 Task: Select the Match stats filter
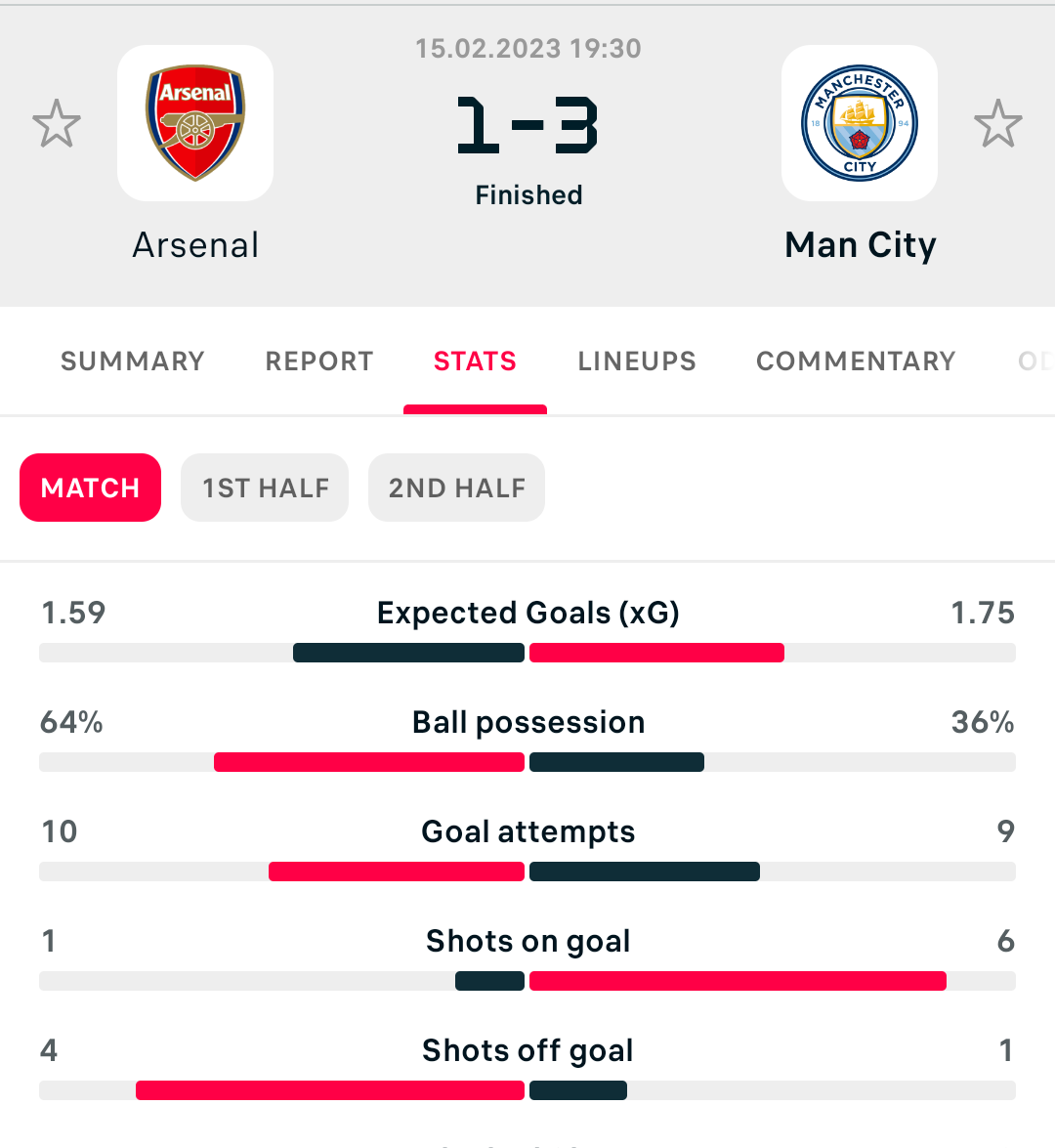90,488
